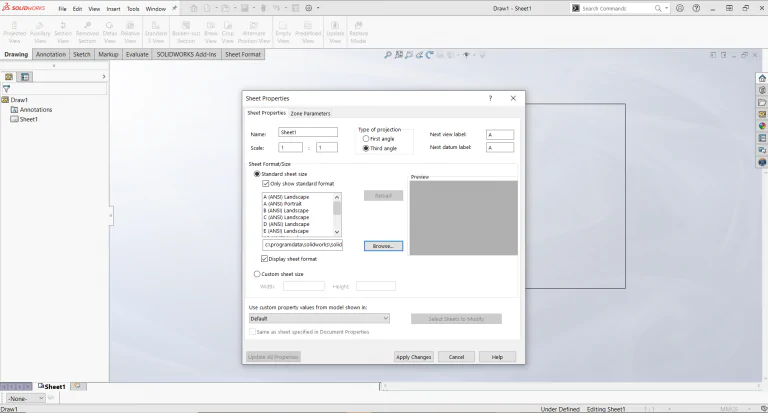Open SOLIDWORKS Resources home in the task pane

[762, 78]
